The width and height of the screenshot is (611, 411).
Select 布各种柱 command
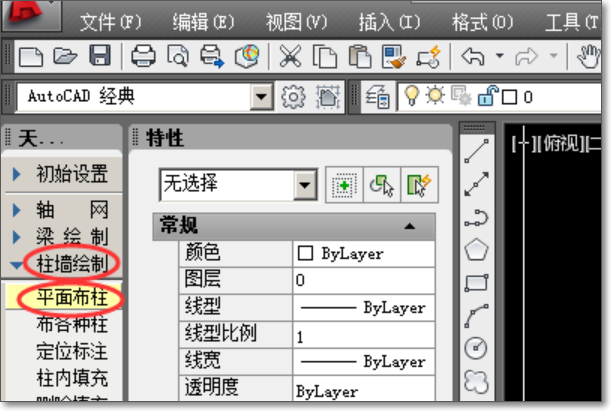click(x=72, y=324)
